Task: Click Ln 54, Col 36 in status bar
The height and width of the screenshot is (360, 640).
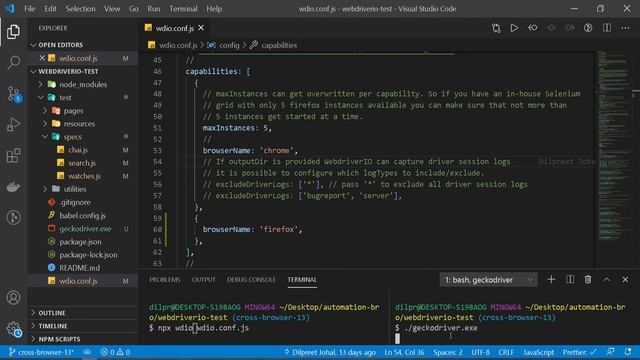Action: pyautogui.click(x=404, y=352)
